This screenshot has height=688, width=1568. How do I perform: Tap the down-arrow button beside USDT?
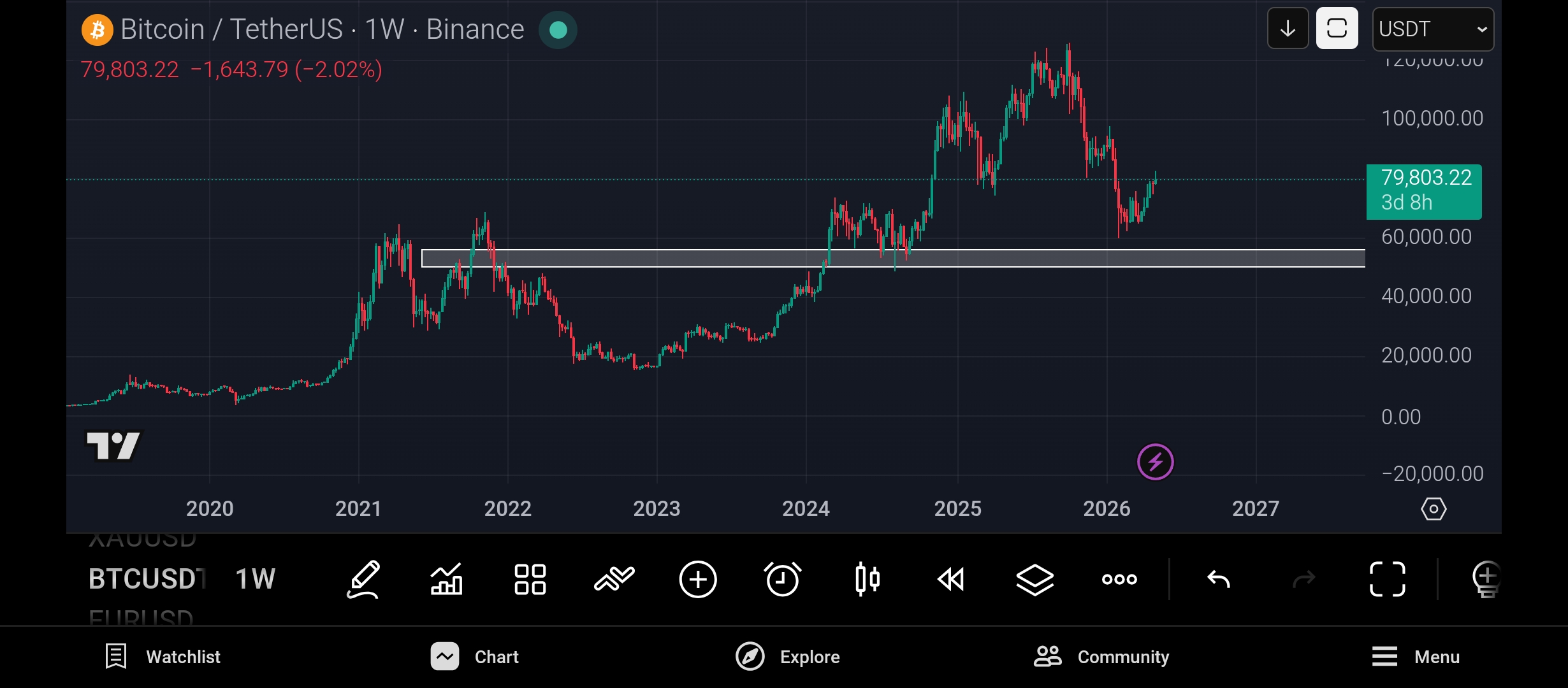click(1288, 29)
